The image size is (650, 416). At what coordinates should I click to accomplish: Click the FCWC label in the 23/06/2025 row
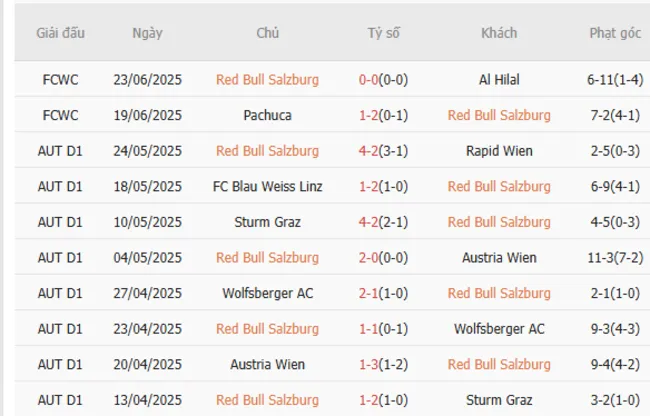tap(60, 79)
